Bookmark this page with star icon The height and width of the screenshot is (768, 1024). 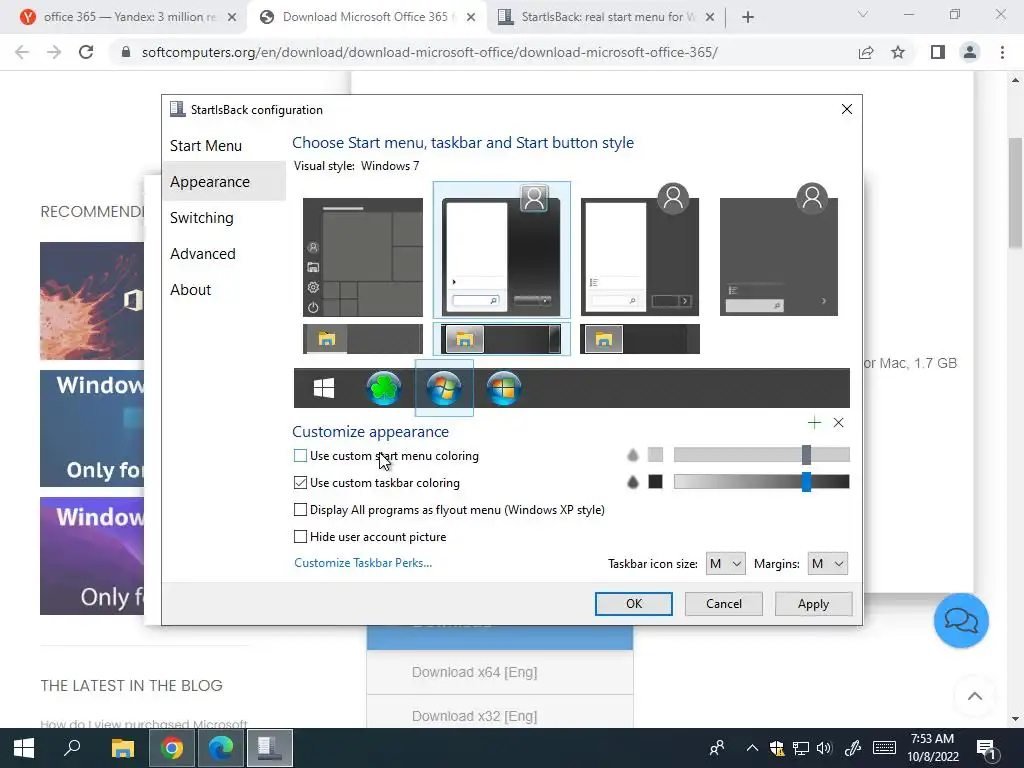pyautogui.click(x=898, y=52)
